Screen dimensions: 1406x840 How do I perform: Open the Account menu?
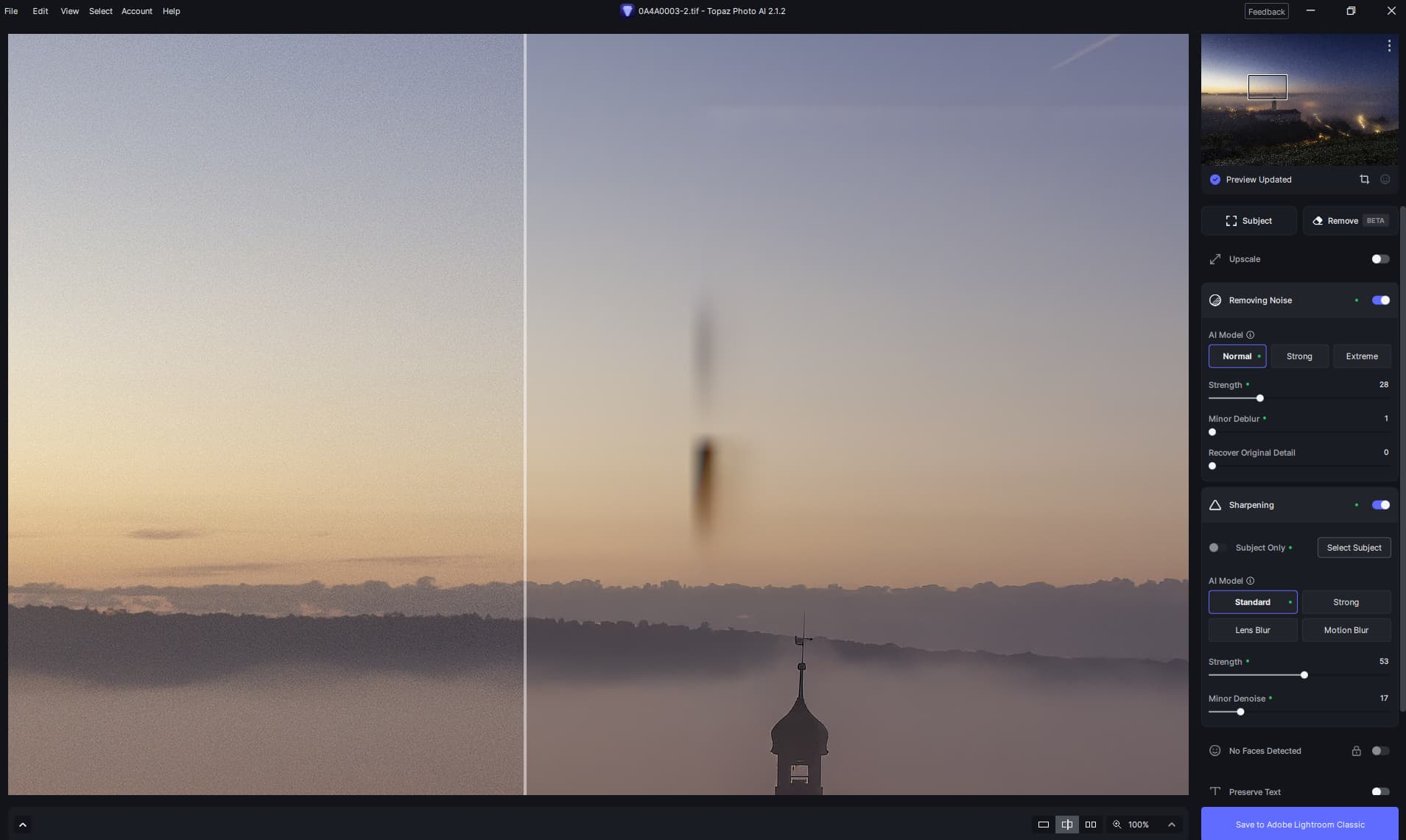(x=136, y=11)
